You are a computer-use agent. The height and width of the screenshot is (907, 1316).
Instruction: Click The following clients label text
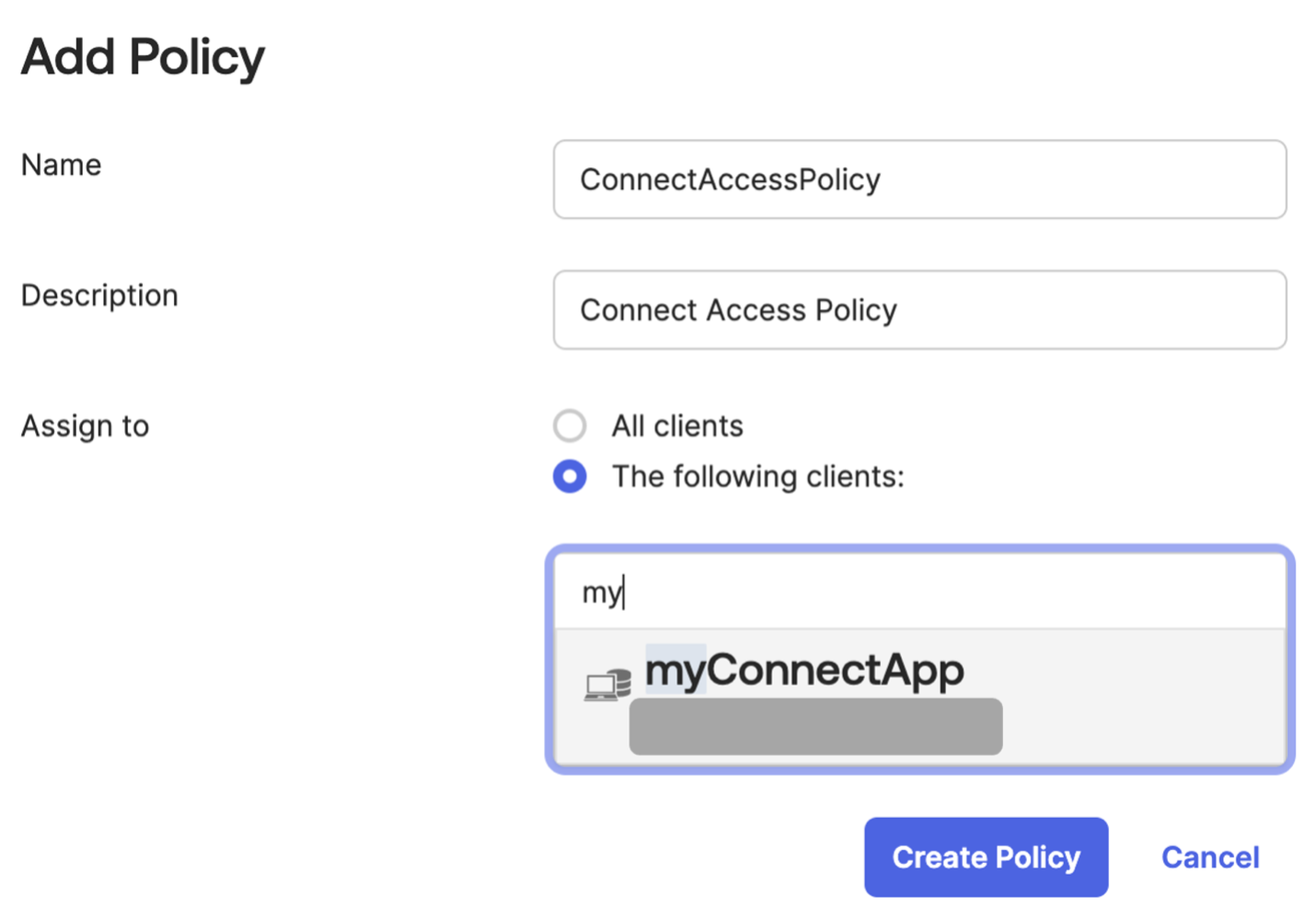point(757,476)
